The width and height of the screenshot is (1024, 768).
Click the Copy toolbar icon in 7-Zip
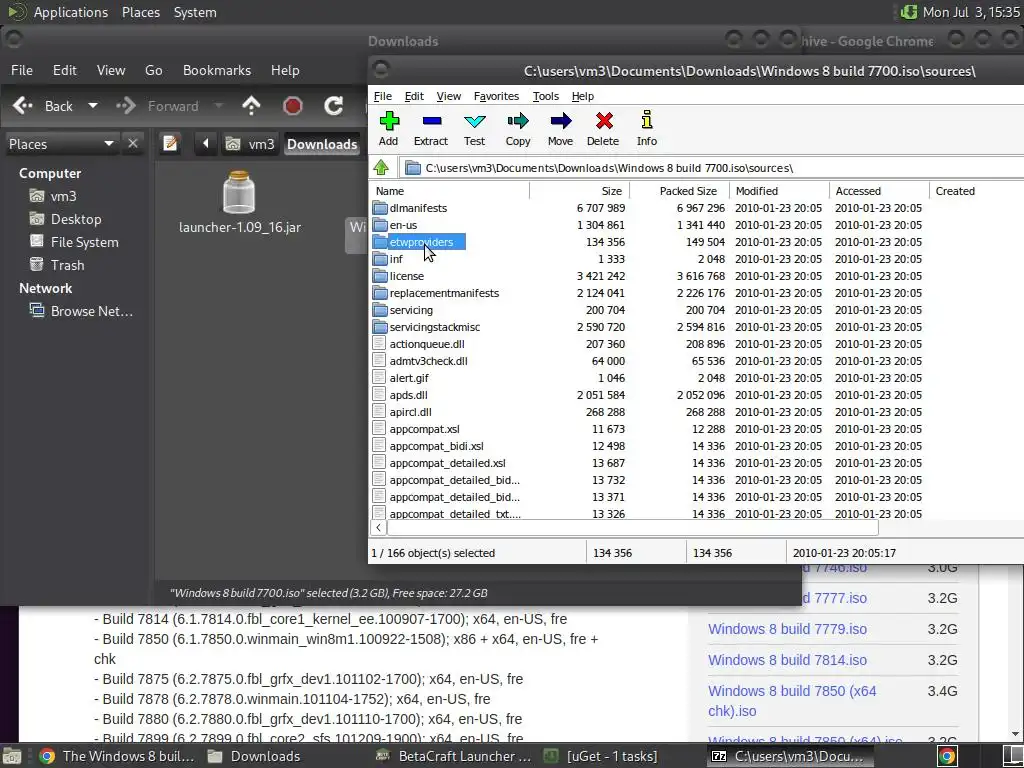(x=518, y=129)
